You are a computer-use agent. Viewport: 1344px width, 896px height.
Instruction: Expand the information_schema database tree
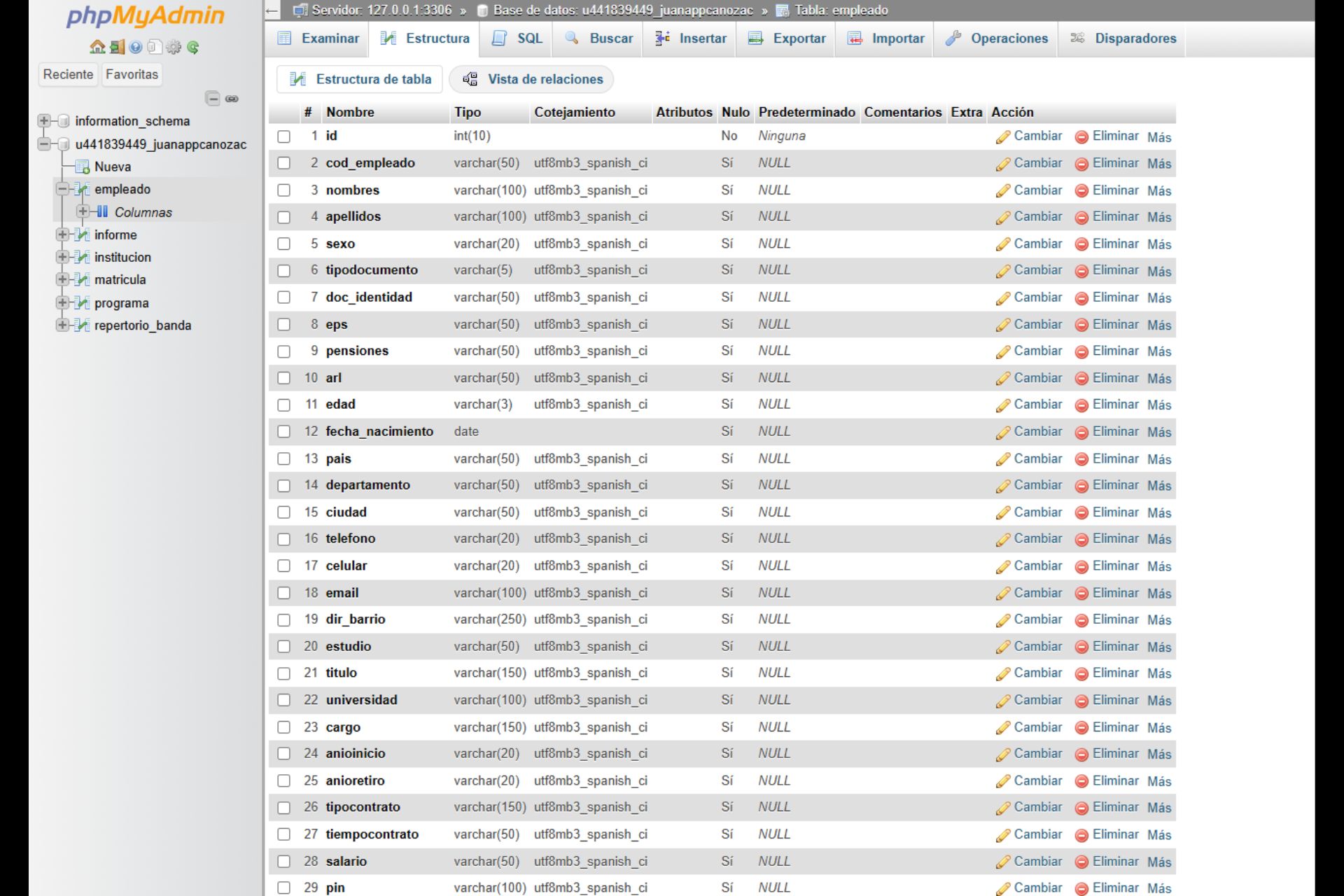tap(44, 120)
